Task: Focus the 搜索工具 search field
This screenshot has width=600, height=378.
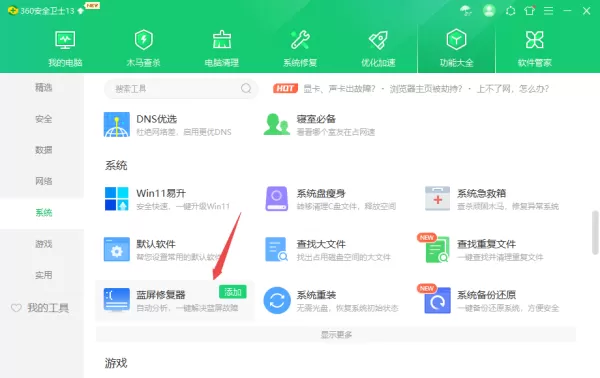Action: click(181, 89)
